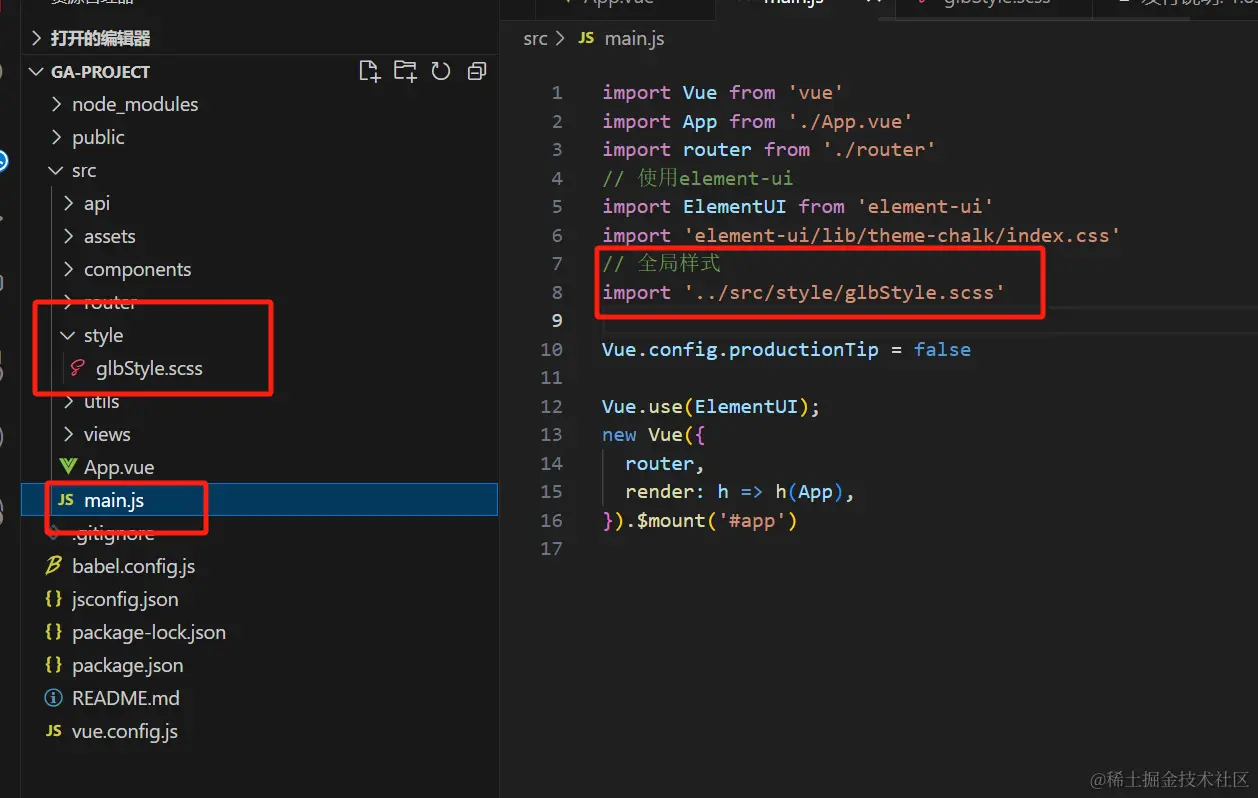The width and height of the screenshot is (1258, 798).
Task: Click the braces icon next to package.json
Action: [54, 665]
